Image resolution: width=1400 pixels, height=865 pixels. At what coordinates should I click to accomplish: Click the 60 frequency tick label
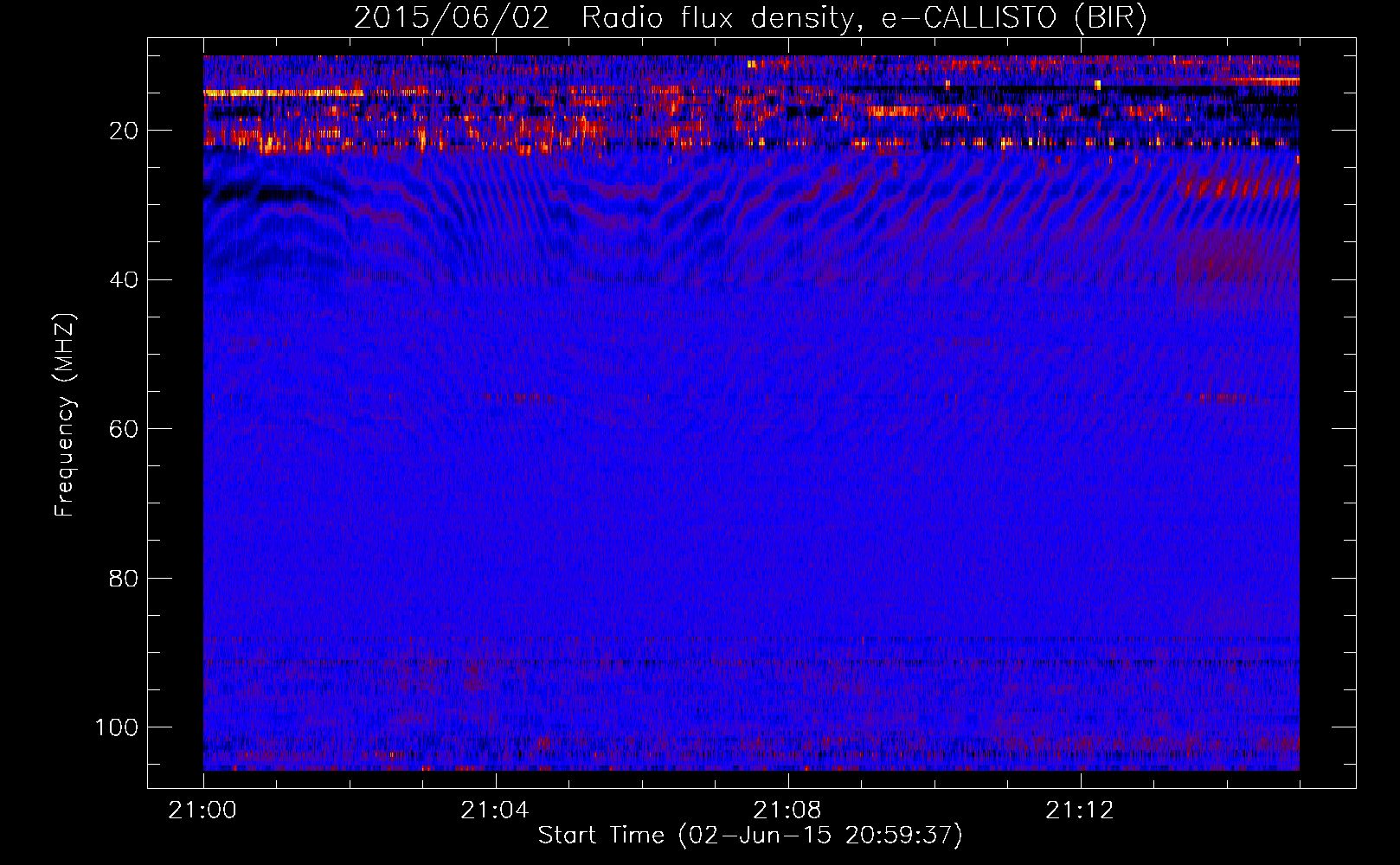point(125,429)
